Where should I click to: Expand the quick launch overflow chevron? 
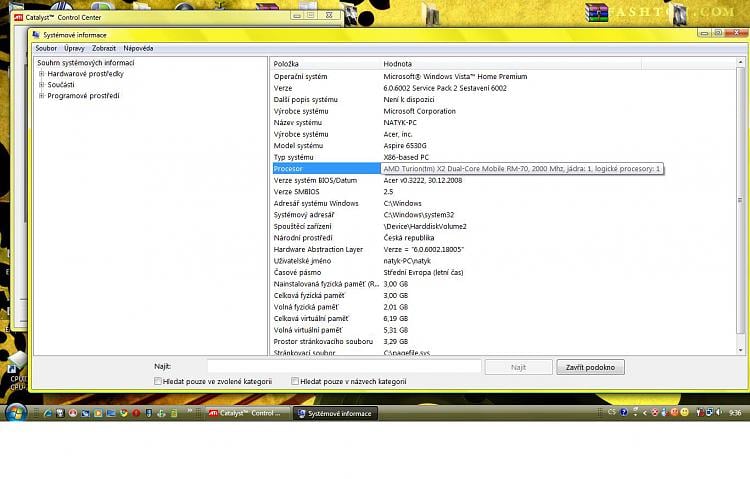click(x=189, y=411)
